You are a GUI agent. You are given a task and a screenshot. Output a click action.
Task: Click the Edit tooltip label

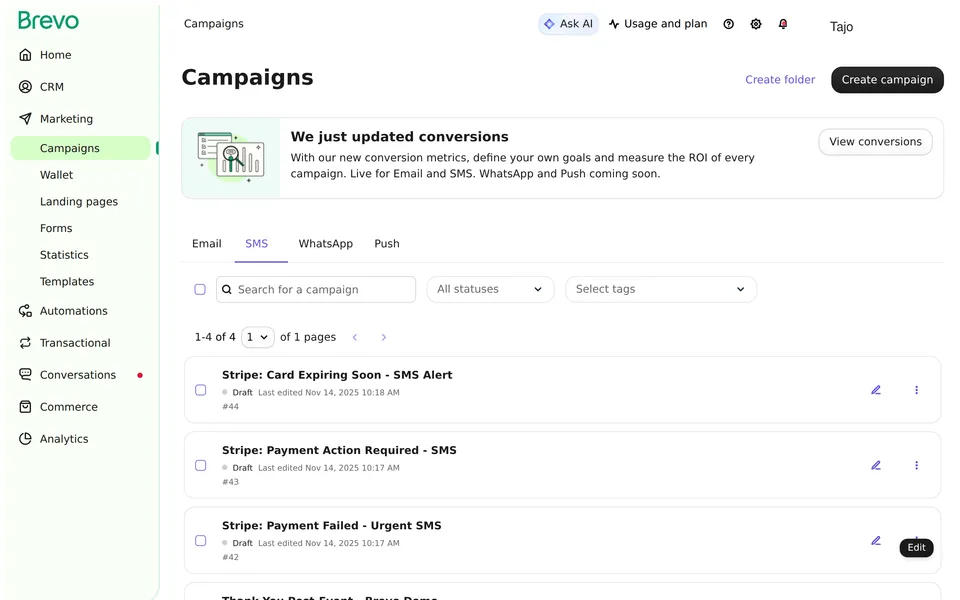coord(917,548)
